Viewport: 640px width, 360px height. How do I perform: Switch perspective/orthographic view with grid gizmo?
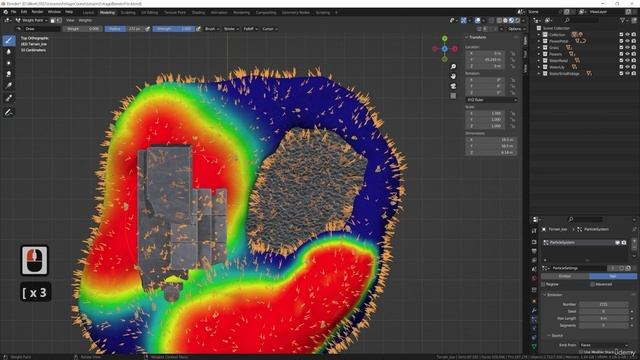453,96
